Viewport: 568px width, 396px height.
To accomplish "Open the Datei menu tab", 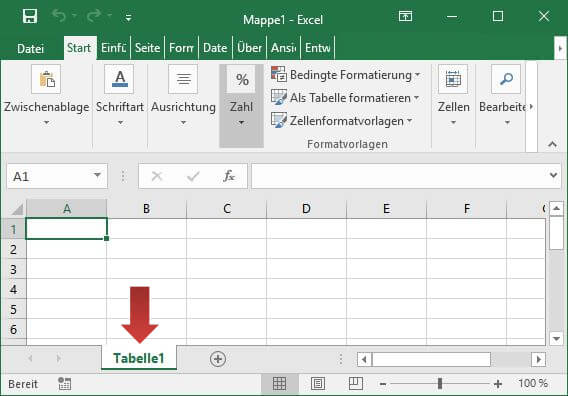I will point(30,49).
